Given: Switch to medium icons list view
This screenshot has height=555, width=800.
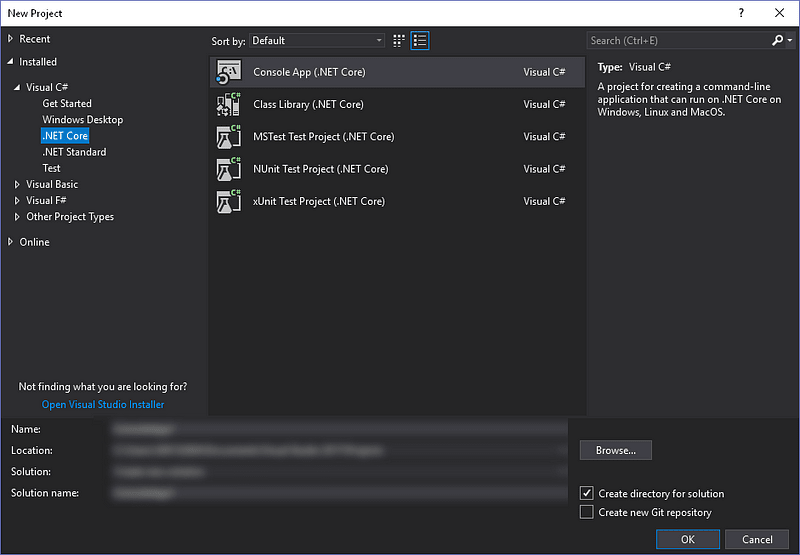Looking at the screenshot, I should coord(420,41).
